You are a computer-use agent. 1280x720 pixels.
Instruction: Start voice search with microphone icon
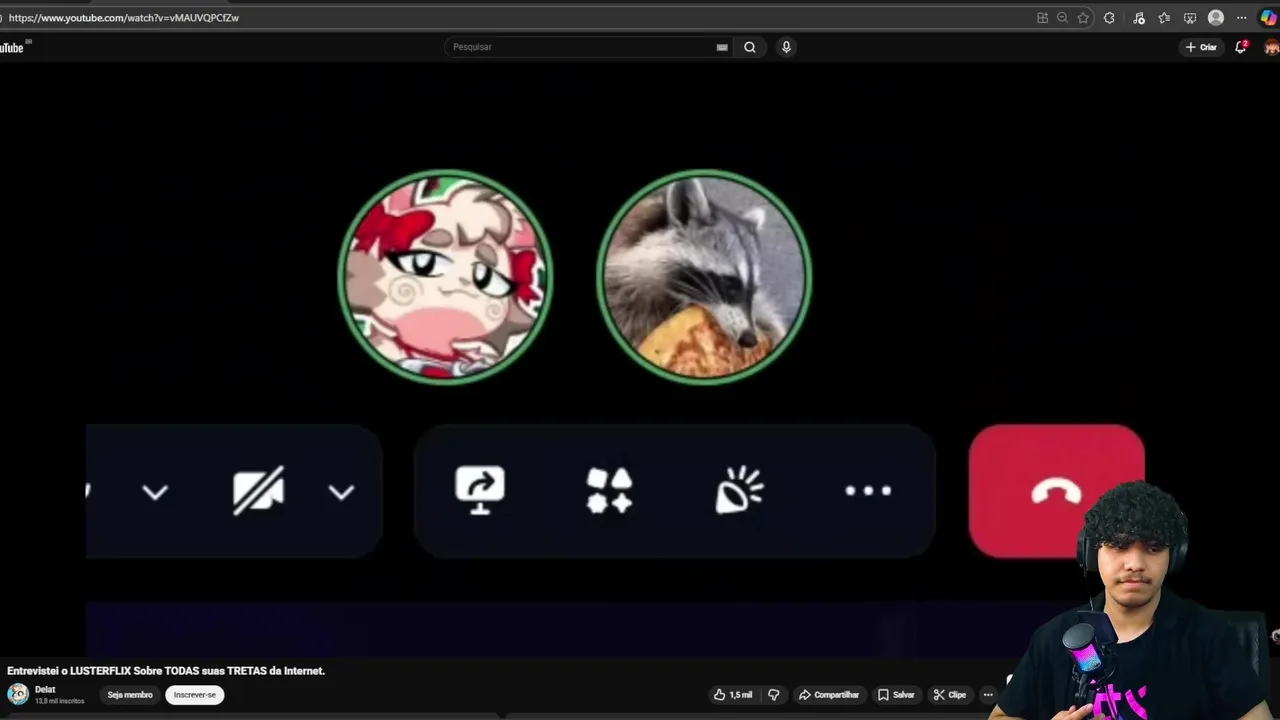786,47
